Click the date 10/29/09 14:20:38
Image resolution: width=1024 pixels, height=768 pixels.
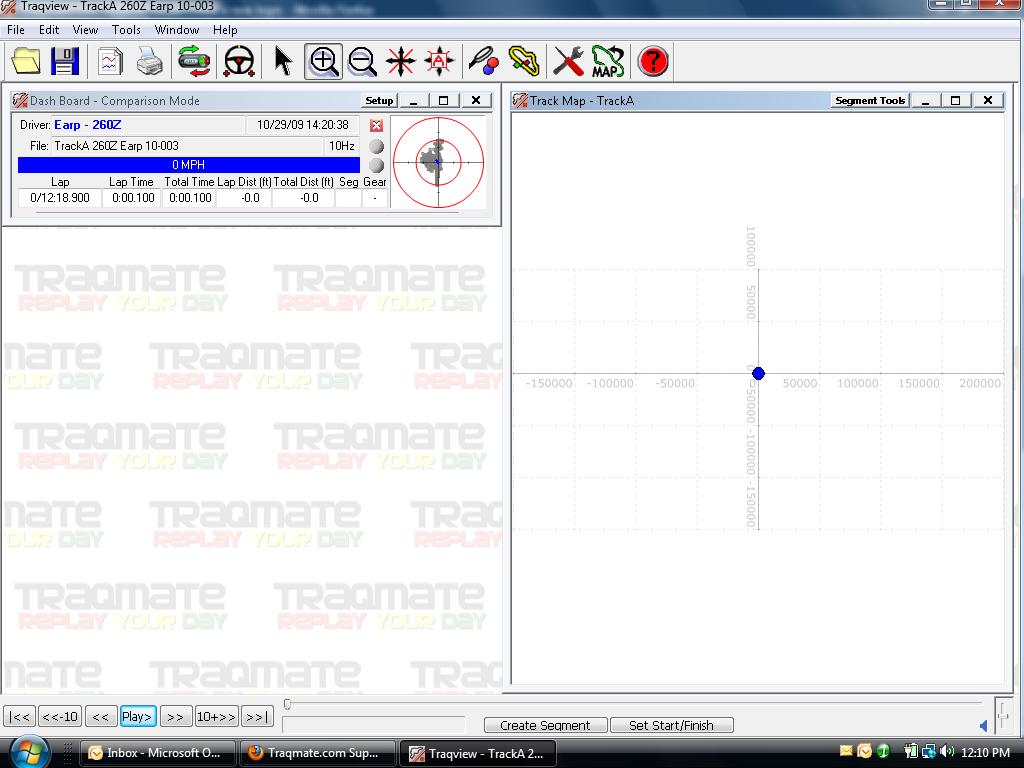click(x=303, y=125)
